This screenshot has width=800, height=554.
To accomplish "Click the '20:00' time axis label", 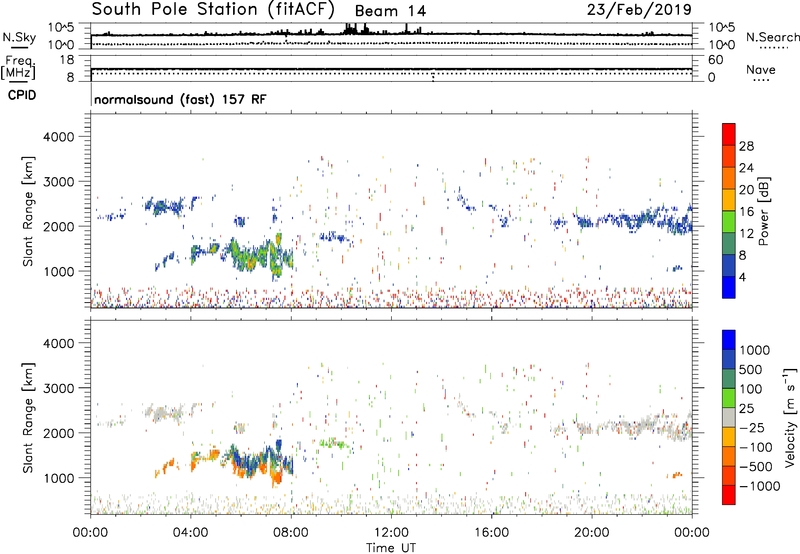I will tap(591, 533).
